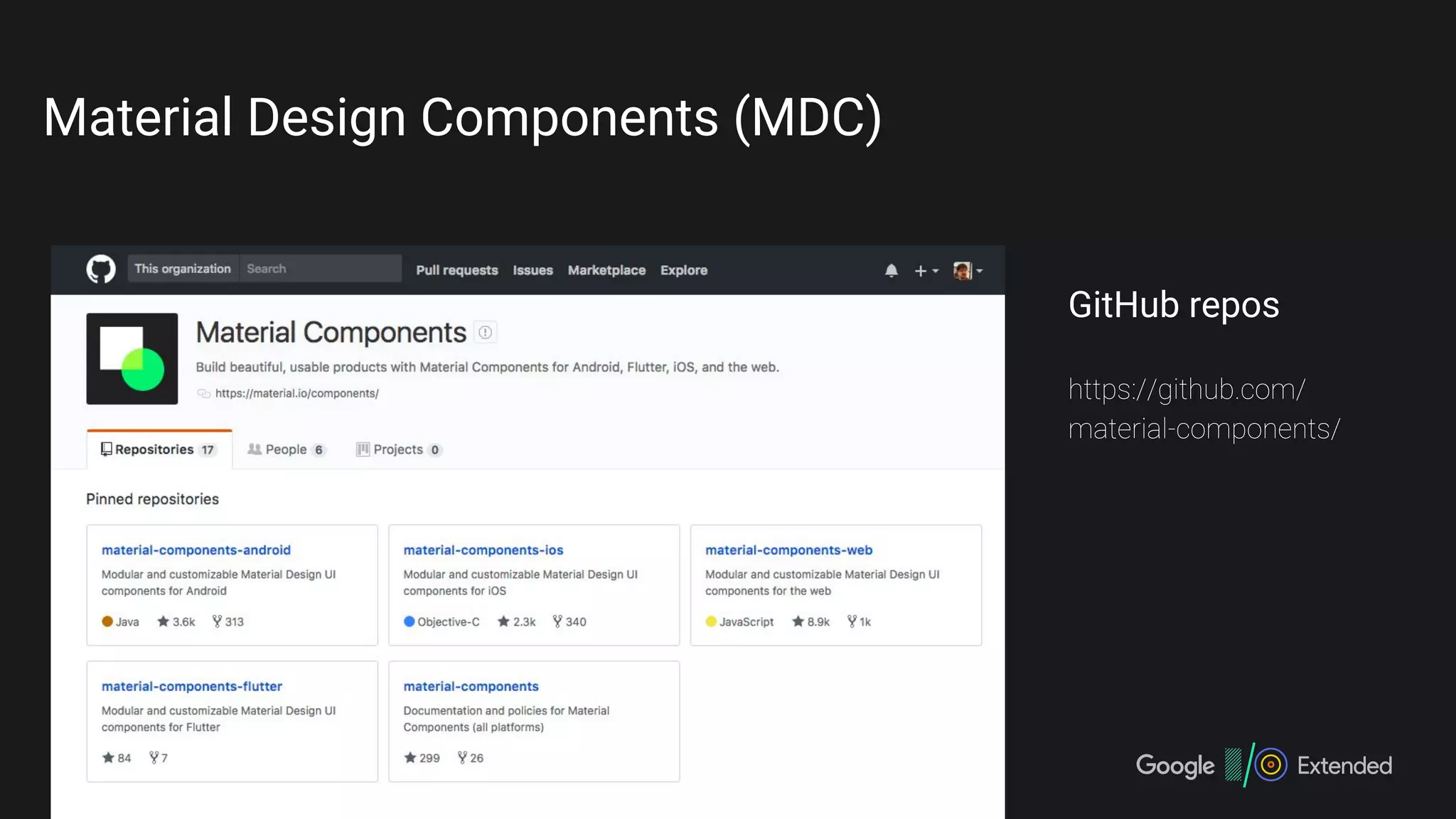The image size is (1456, 819).
Task: Switch to the Repositories tab
Action: point(159,449)
